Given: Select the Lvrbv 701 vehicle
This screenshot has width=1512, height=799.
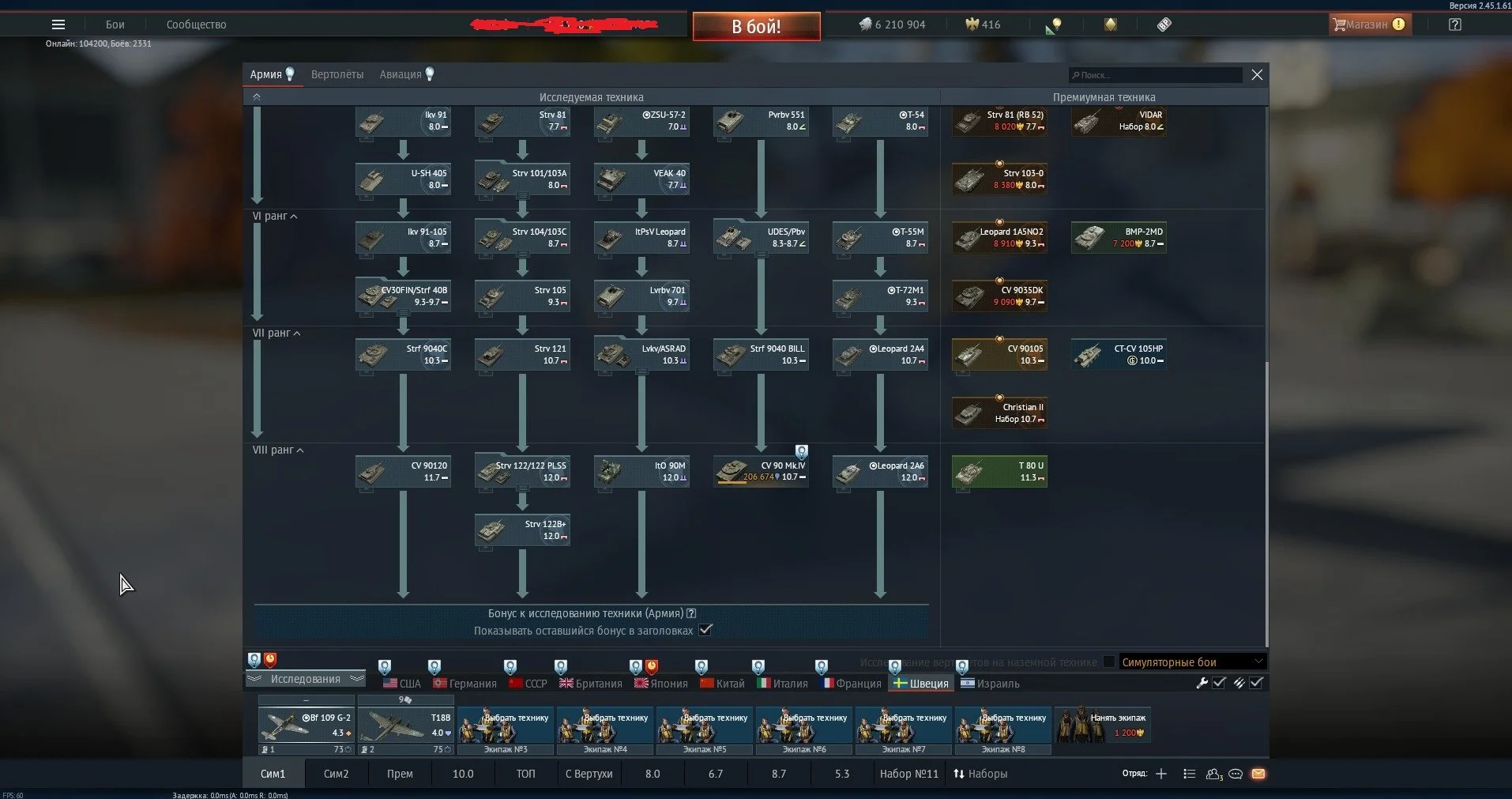Looking at the screenshot, I should 641,296.
